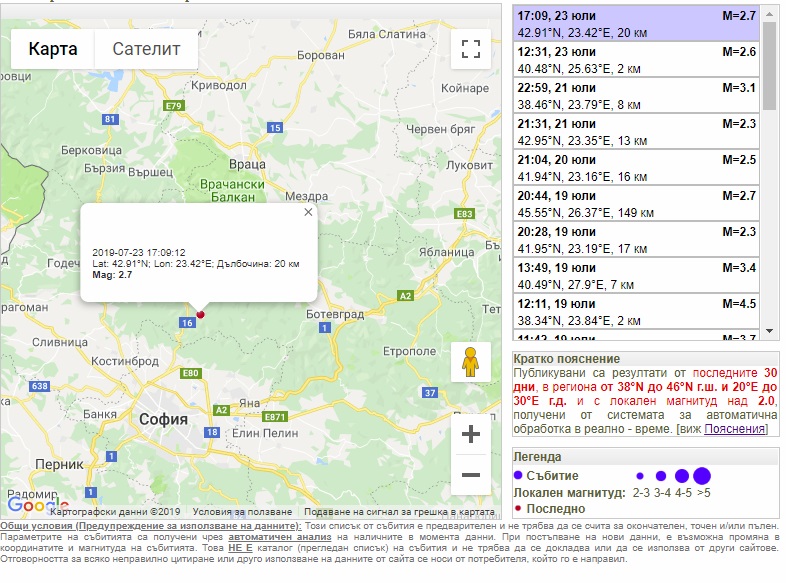Zoom out on the map
Viewport: 786px width, 583px height.
(471, 475)
